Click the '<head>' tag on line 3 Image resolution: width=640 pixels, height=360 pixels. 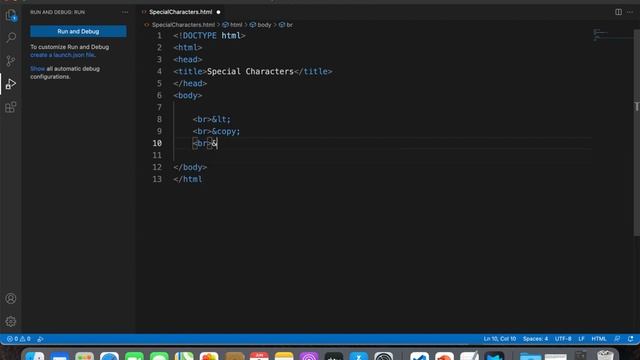coord(188,60)
